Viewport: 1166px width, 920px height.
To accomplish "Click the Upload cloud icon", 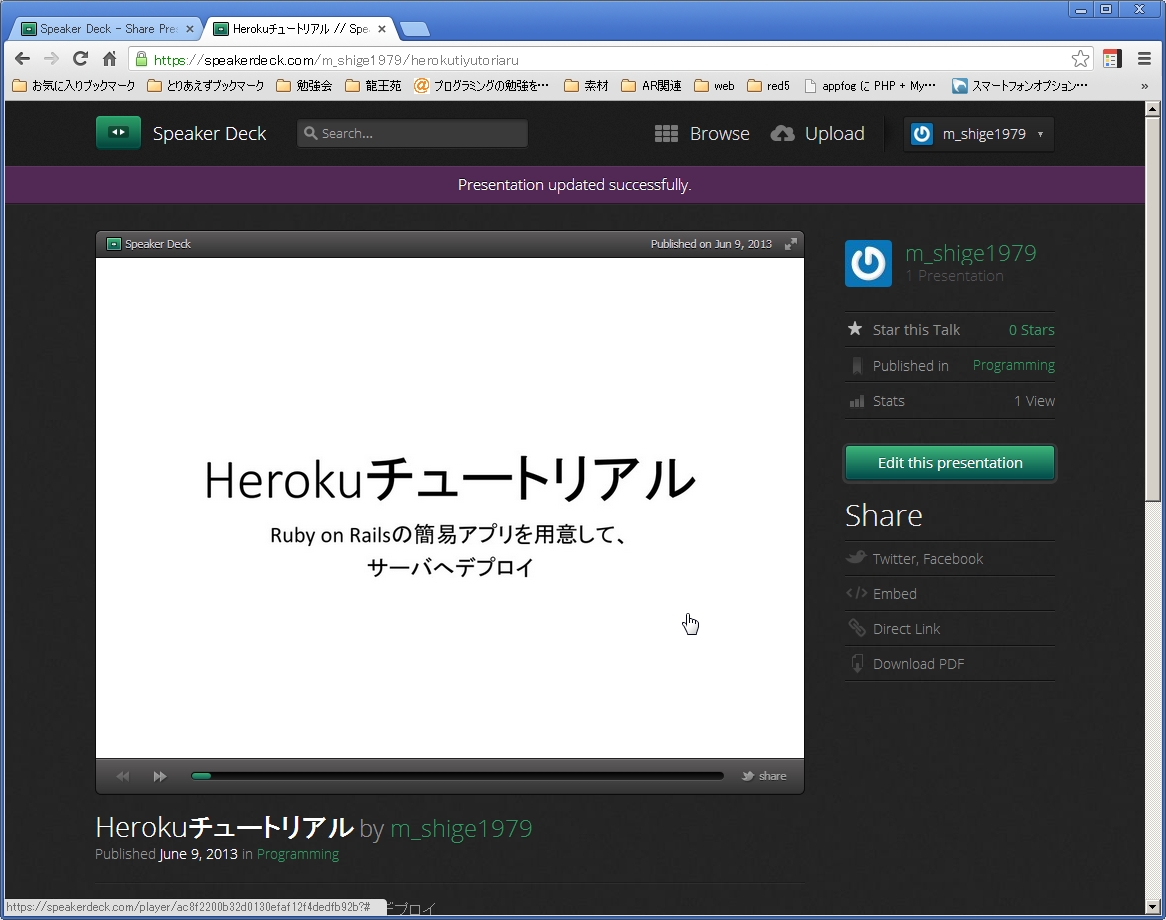I will (782, 134).
